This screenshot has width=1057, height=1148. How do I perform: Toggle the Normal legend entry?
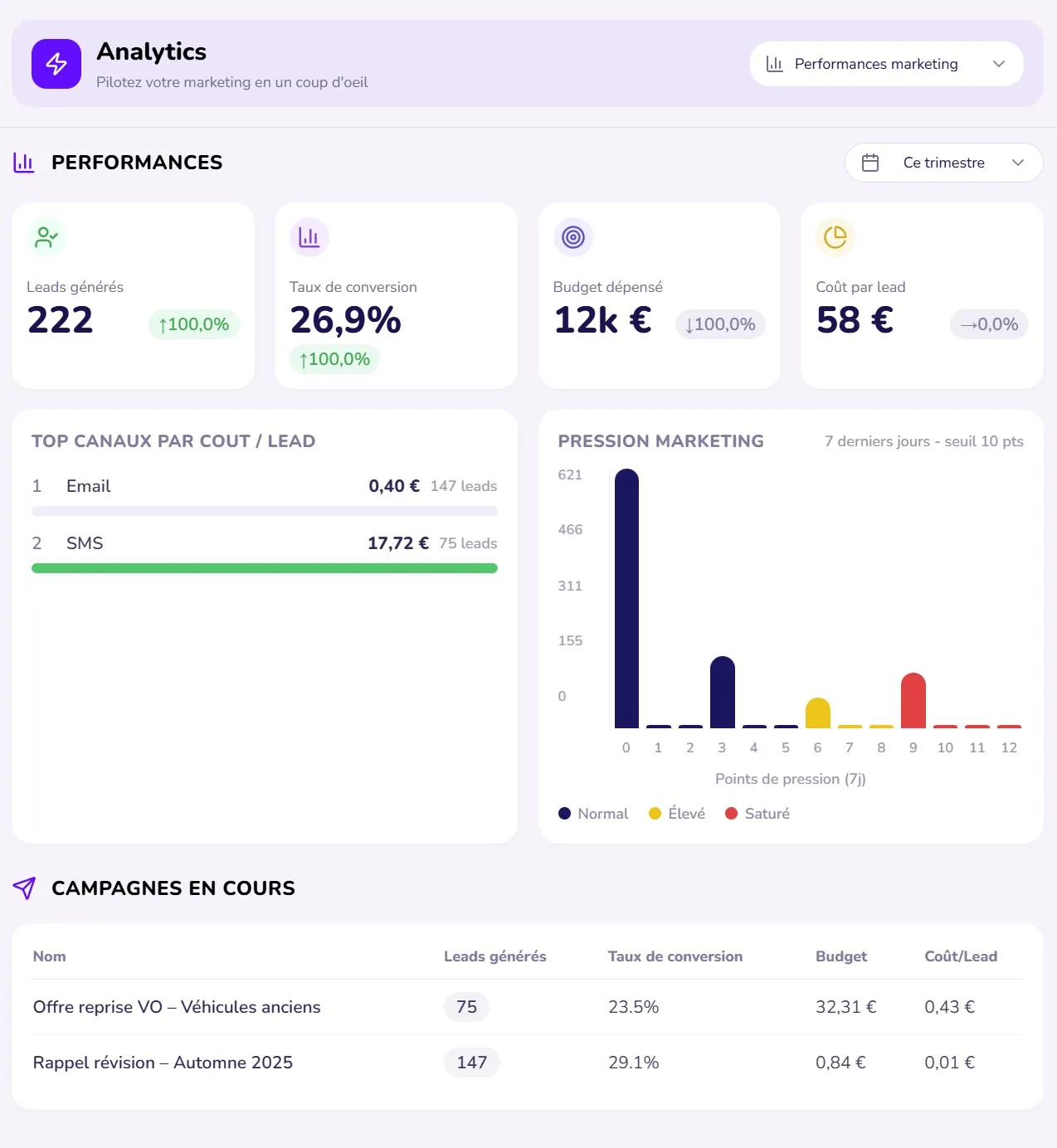point(593,814)
